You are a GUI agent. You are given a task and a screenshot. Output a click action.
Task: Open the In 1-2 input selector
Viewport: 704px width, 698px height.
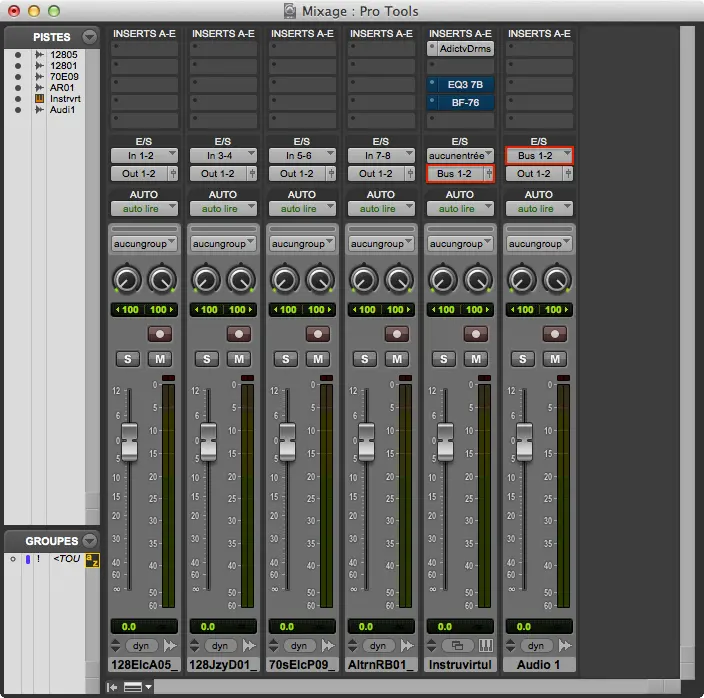coord(144,155)
